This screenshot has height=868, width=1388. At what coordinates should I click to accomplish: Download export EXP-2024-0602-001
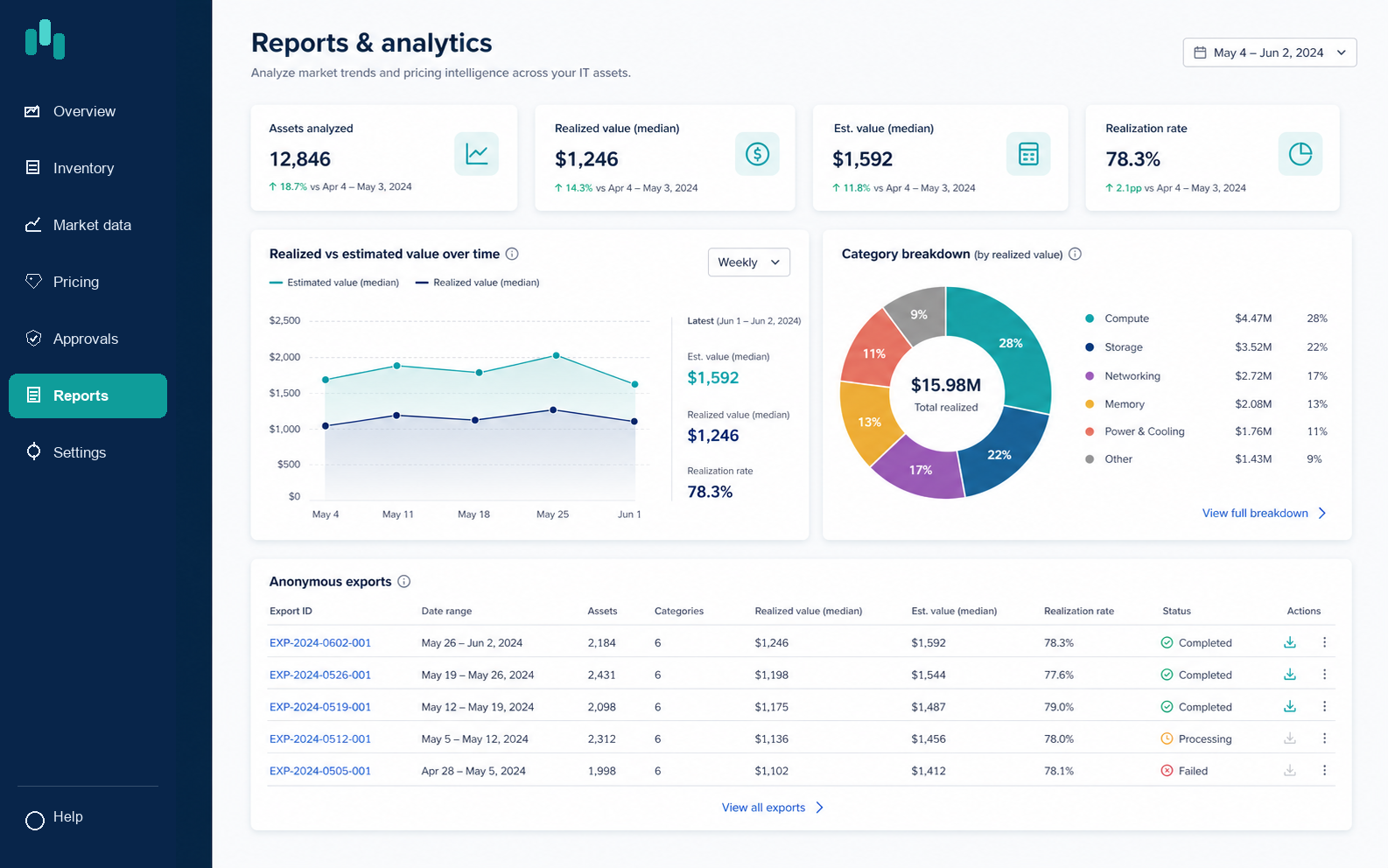[1289, 642]
